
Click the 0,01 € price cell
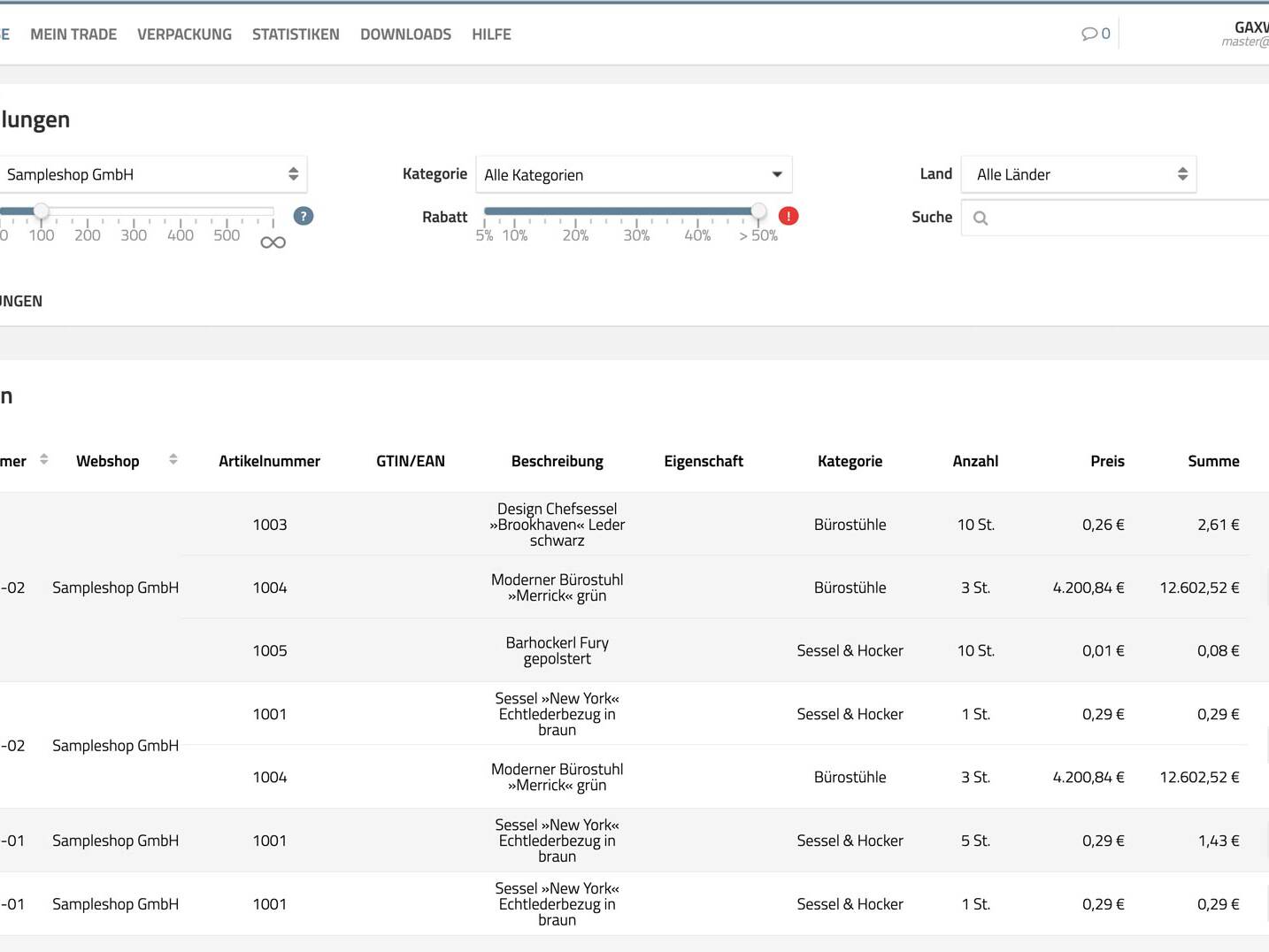(x=1104, y=650)
